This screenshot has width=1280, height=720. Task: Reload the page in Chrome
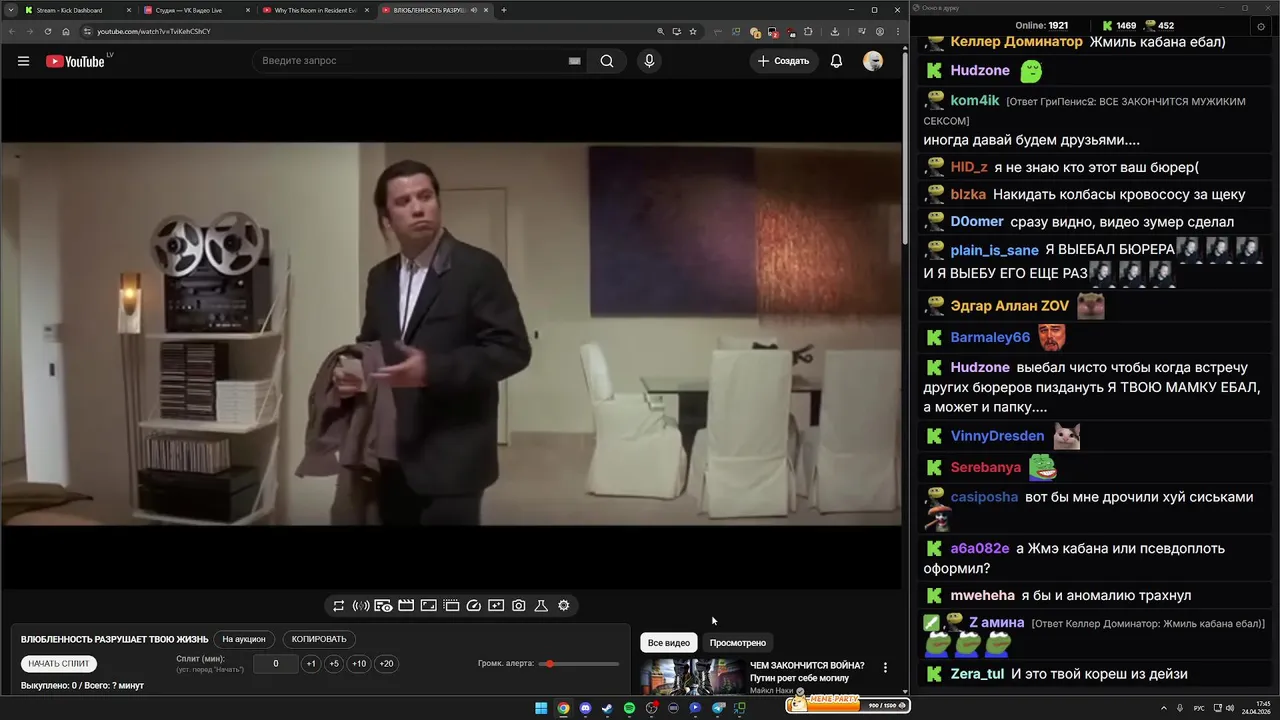48,31
